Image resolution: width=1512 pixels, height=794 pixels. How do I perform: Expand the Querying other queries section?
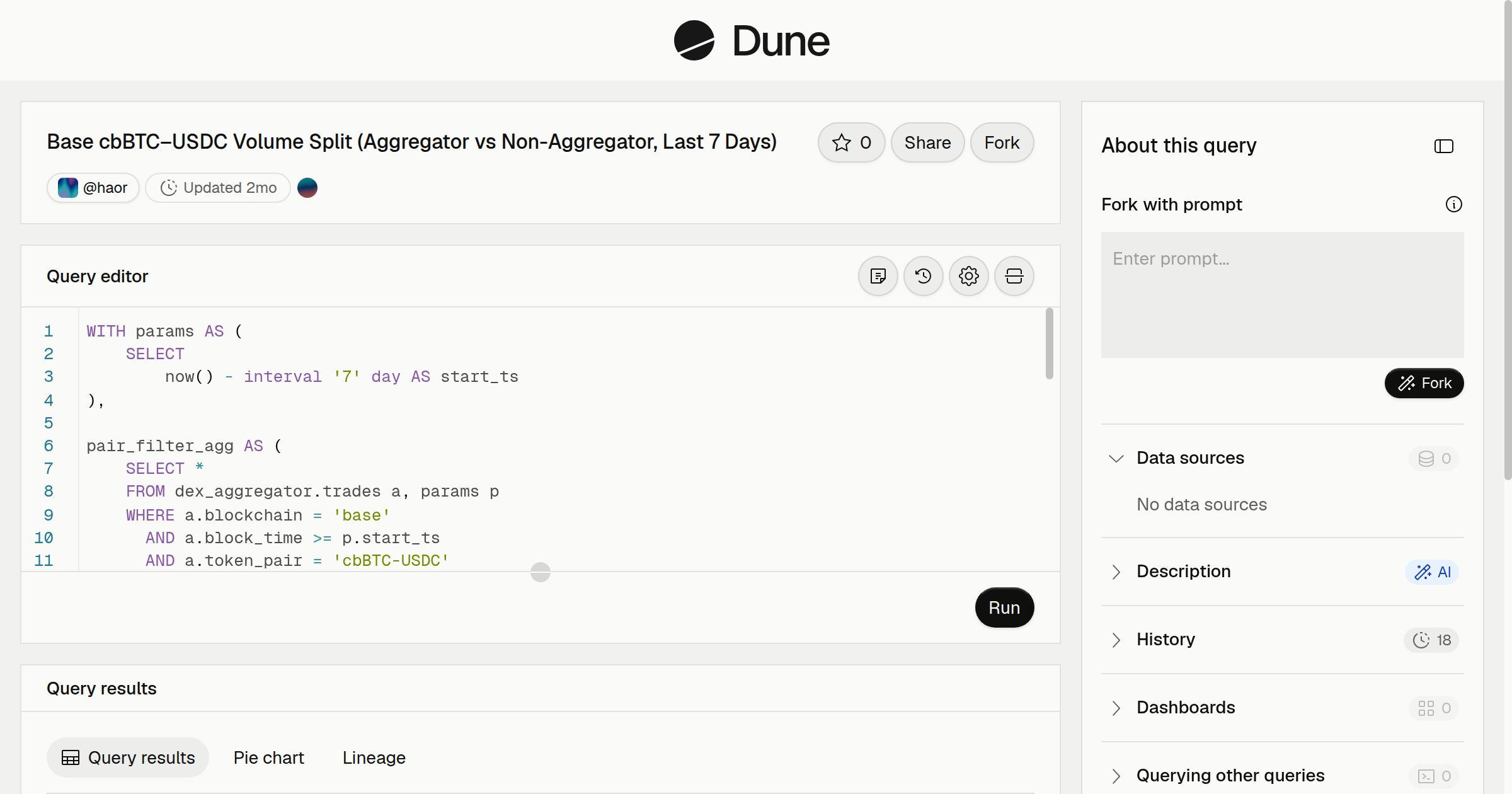point(1116,776)
